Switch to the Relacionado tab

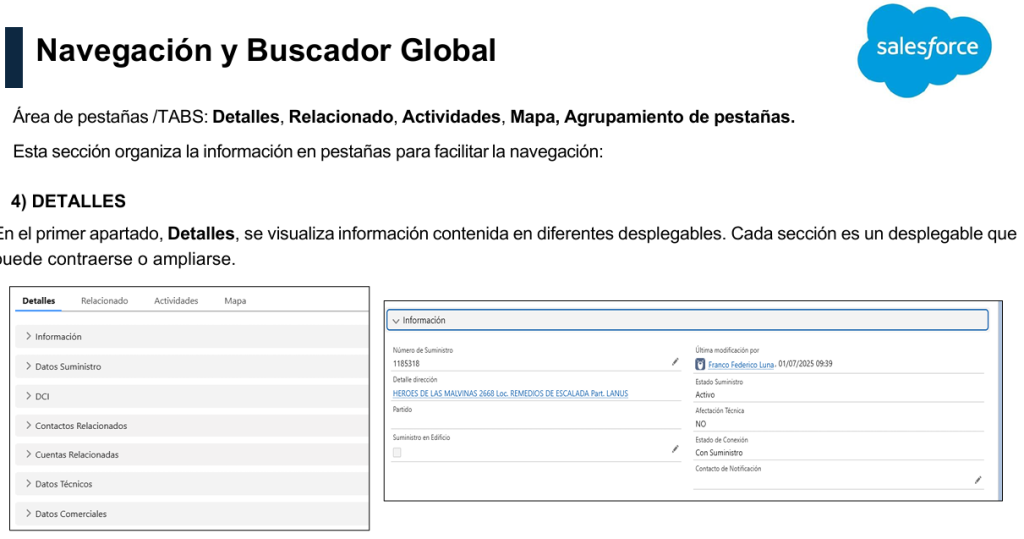tap(105, 301)
